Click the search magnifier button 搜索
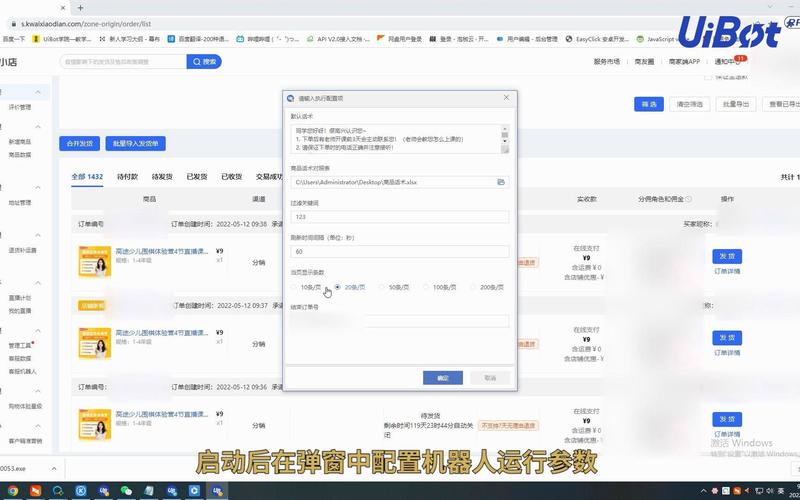 pyautogui.click(x=204, y=62)
